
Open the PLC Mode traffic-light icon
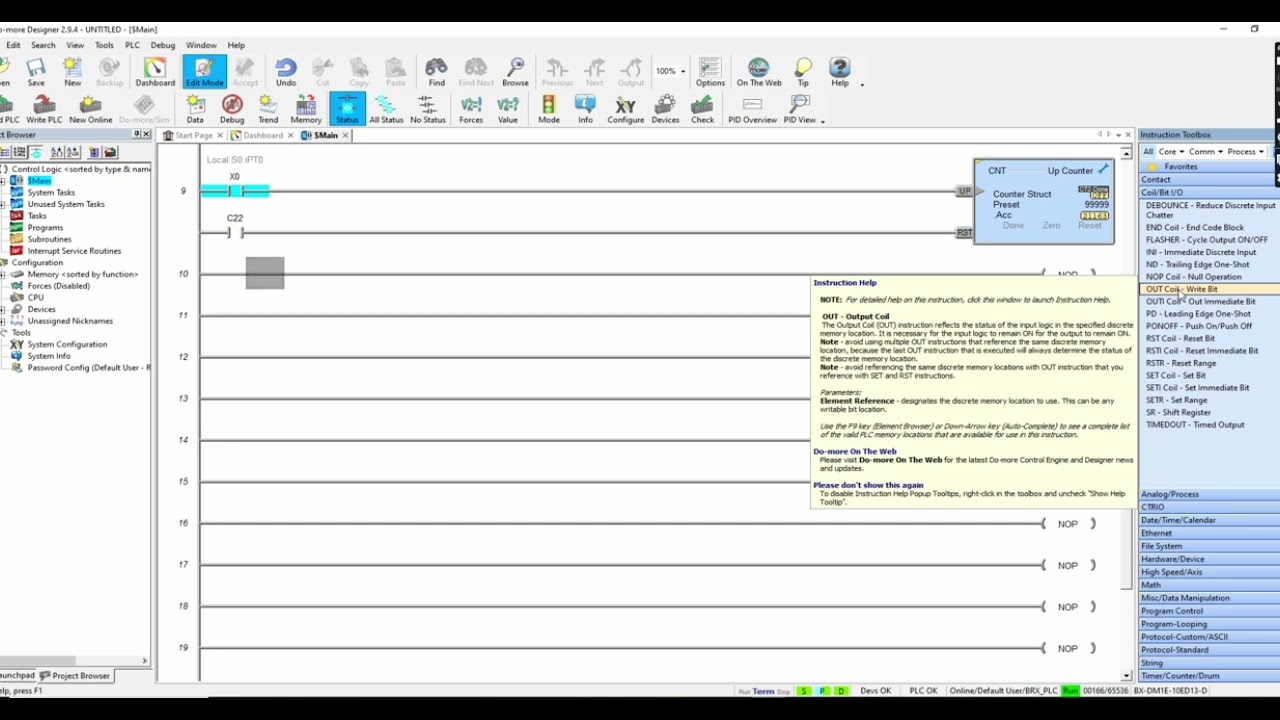coord(549,110)
